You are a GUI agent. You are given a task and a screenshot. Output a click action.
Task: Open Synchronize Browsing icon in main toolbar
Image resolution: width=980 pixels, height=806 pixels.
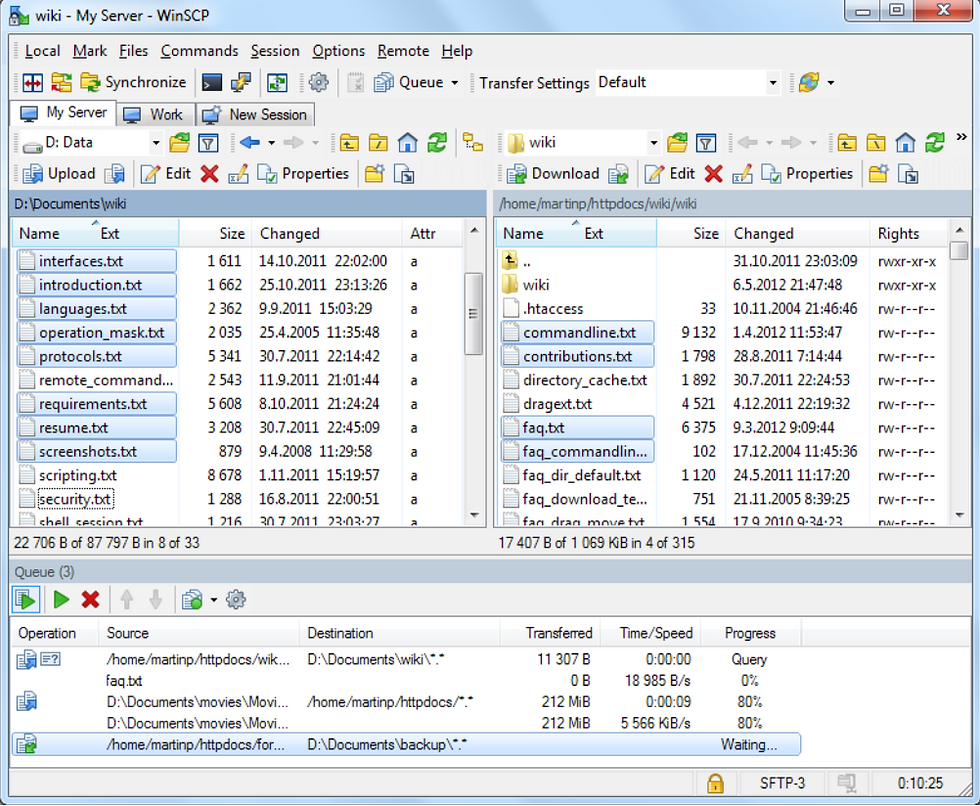click(61, 82)
